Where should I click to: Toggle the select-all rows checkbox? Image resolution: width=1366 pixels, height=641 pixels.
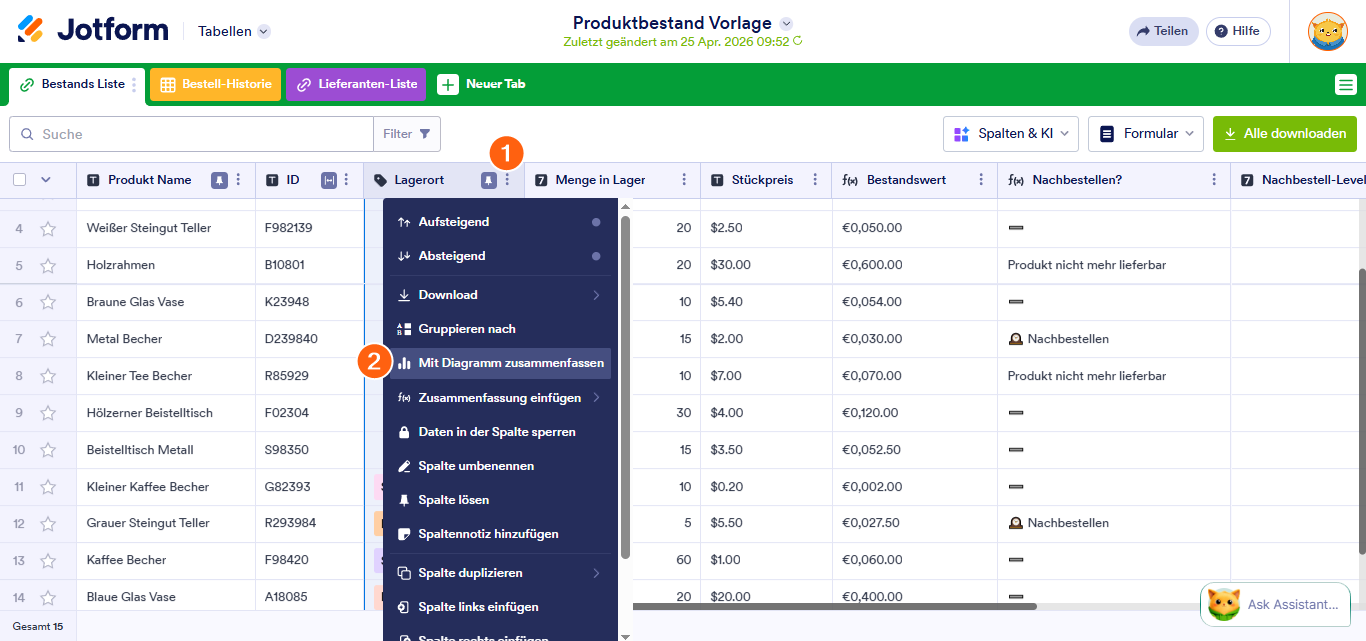[x=20, y=180]
